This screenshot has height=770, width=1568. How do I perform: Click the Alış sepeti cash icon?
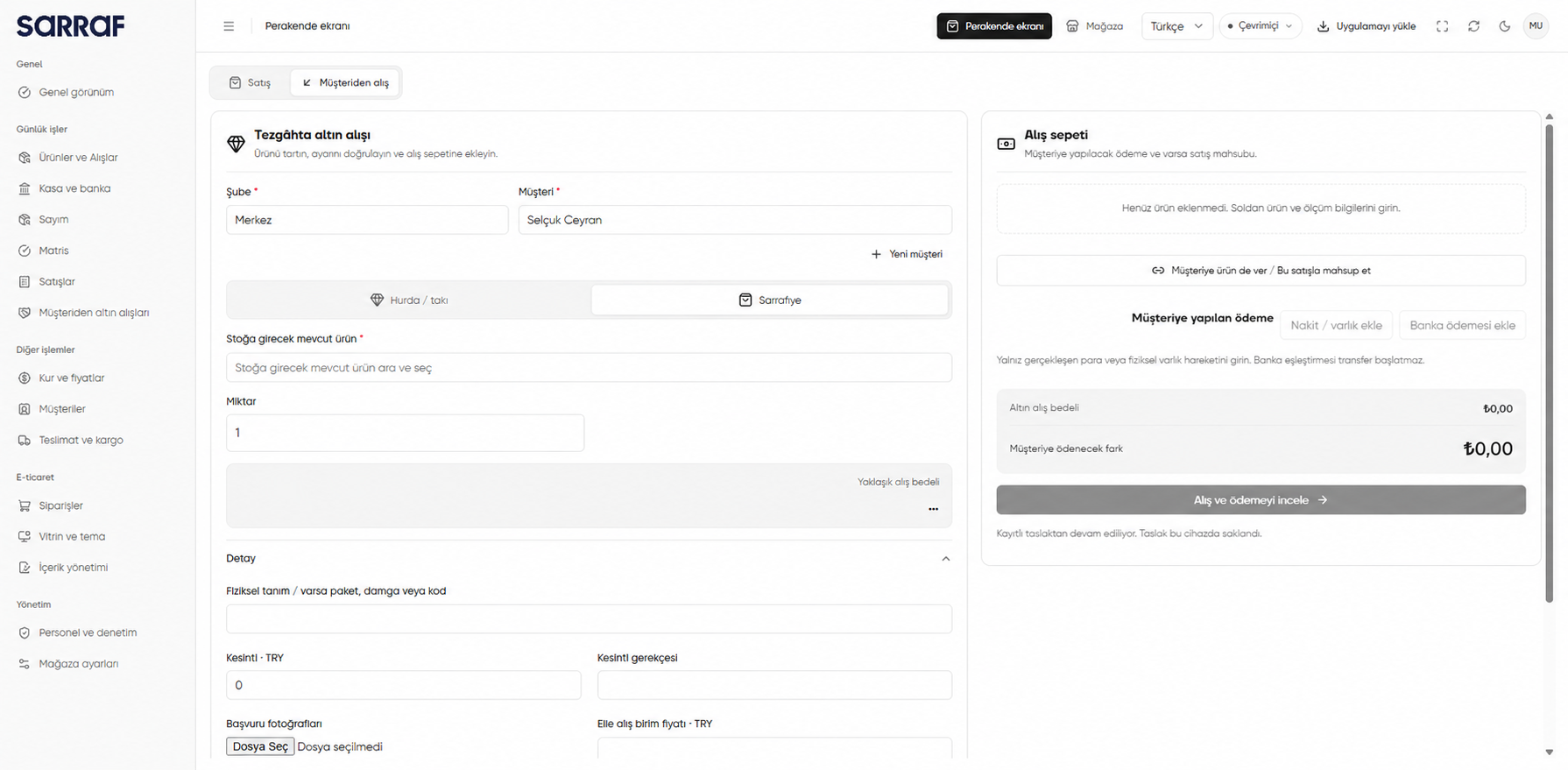(x=1006, y=144)
